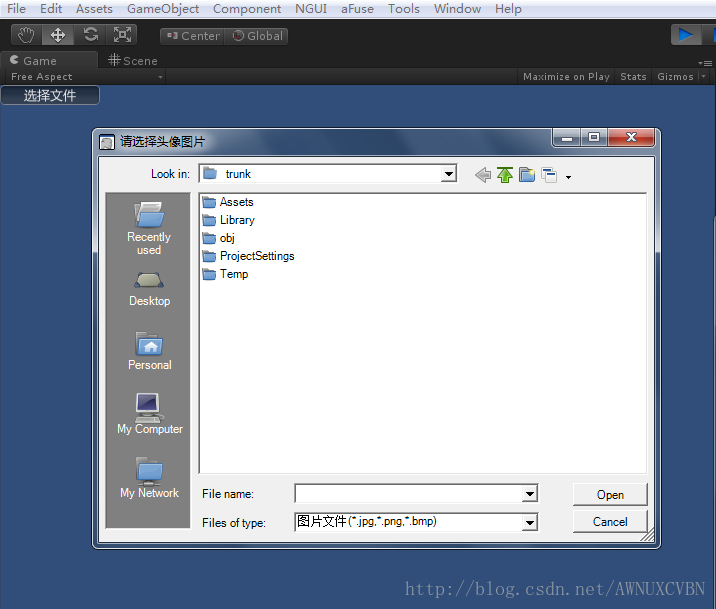Focus the File name input field
This screenshot has height=609, width=716.
[409, 494]
